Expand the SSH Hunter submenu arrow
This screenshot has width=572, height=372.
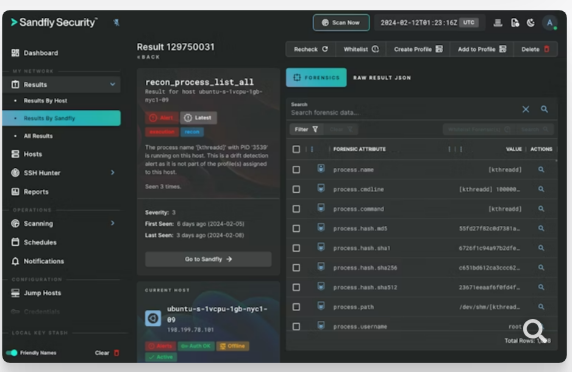coord(113,173)
